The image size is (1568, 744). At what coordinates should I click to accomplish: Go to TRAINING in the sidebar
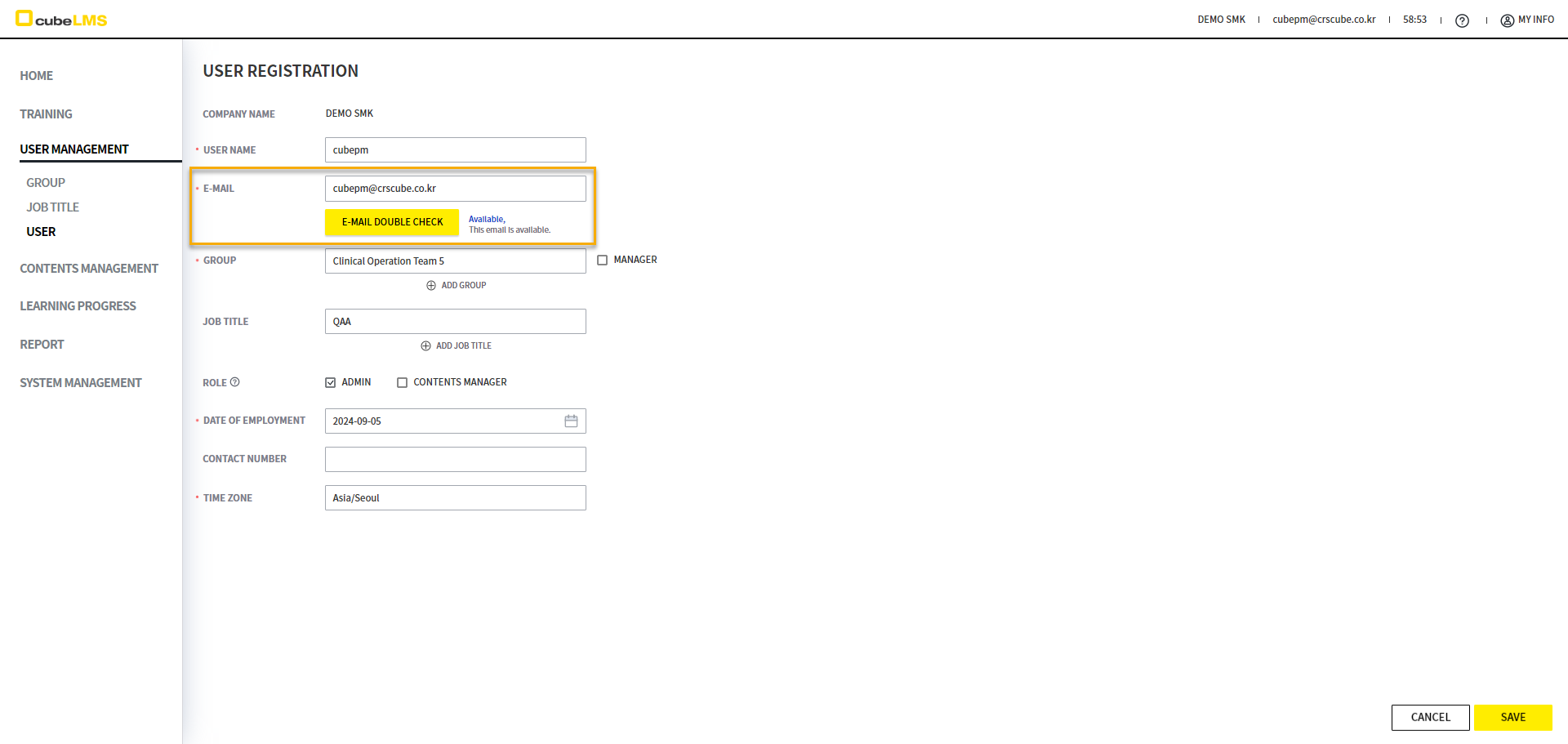click(x=46, y=114)
